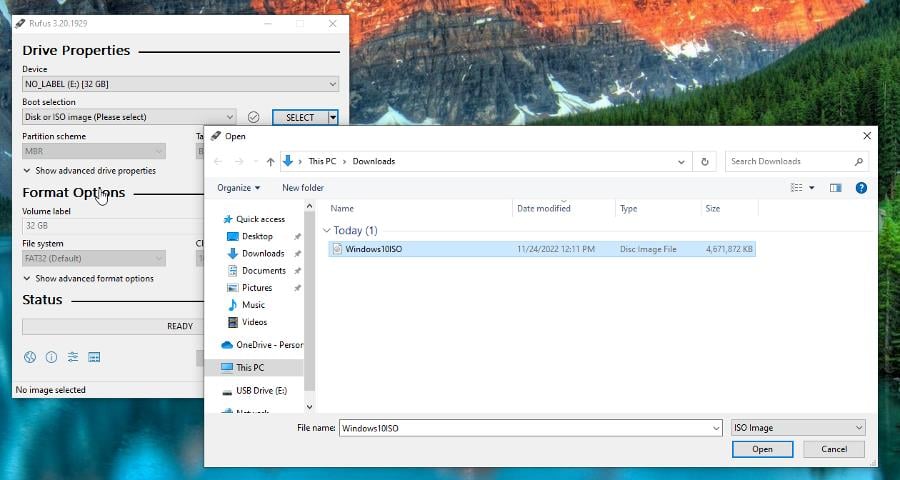
Task: Open address bar previous locations dropdown
Action: click(x=681, y=162)
